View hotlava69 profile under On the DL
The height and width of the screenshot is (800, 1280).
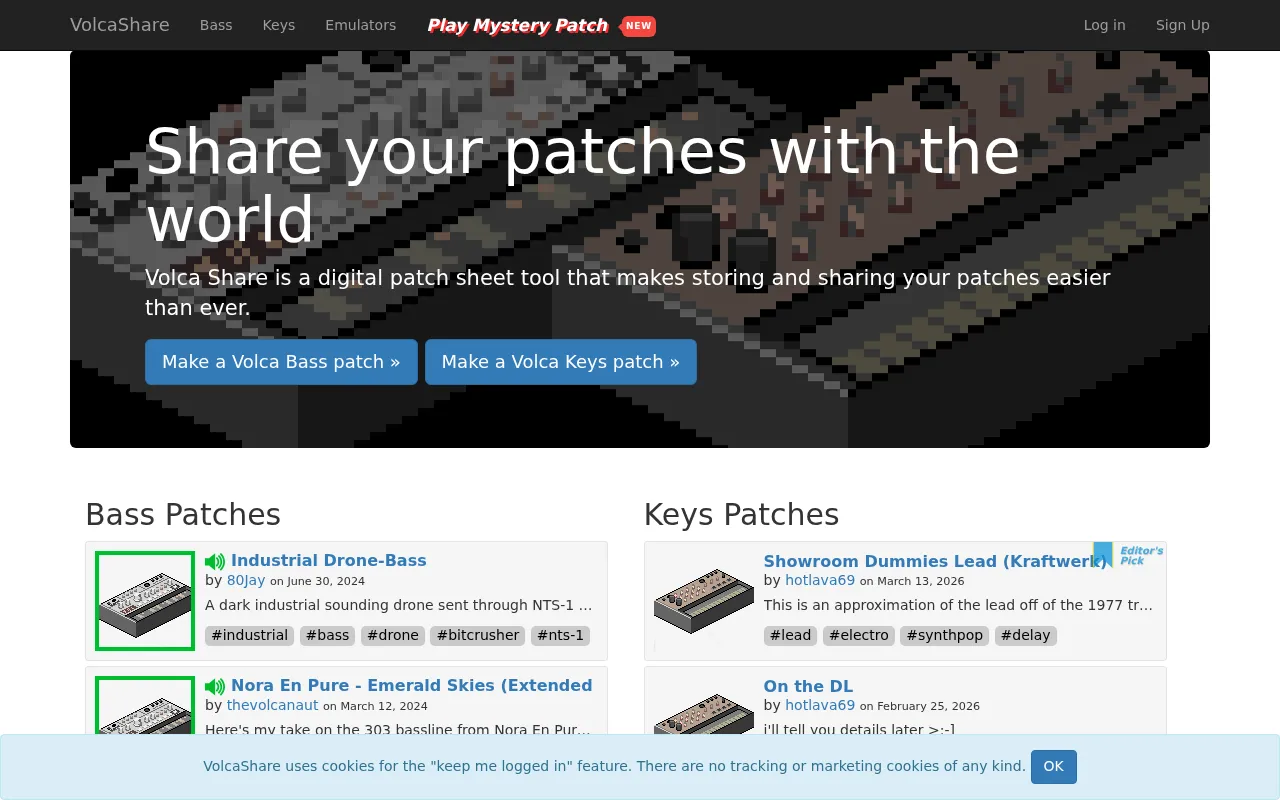(x=820, y=705)
